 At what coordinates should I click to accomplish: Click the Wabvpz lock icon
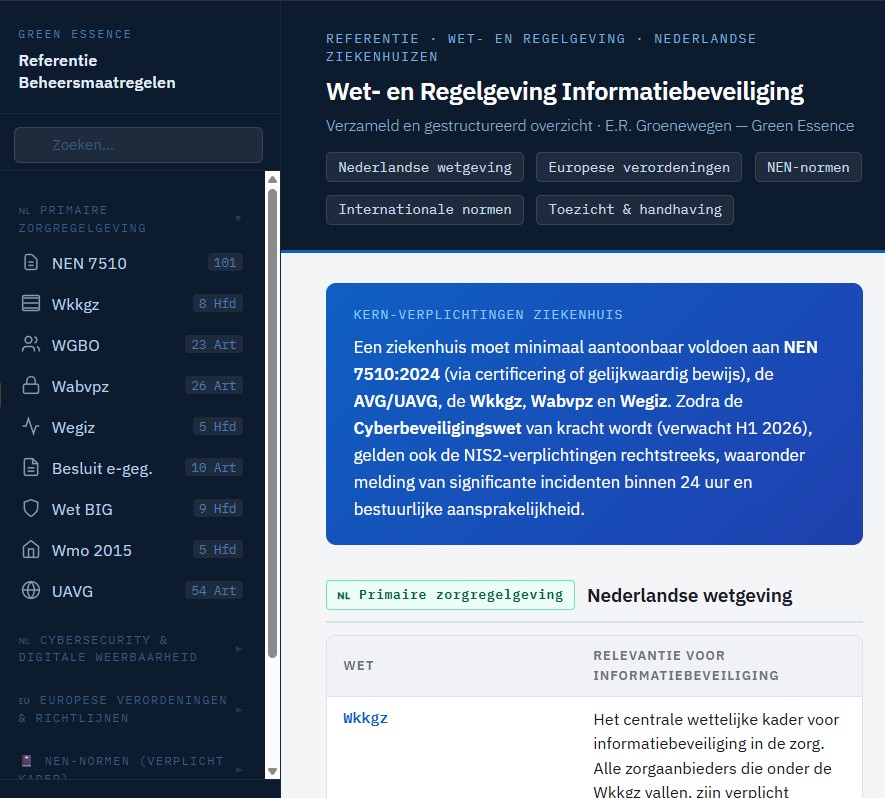(30, 385)
